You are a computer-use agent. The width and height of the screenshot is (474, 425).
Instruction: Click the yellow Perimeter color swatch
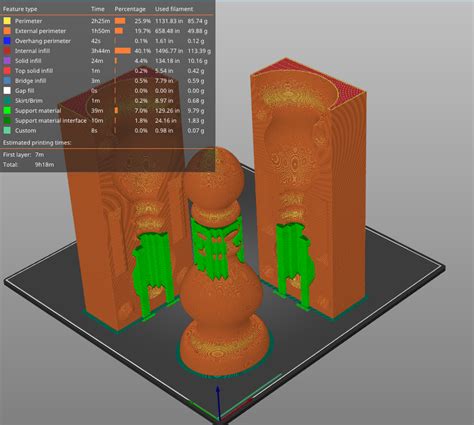point(7,21)
